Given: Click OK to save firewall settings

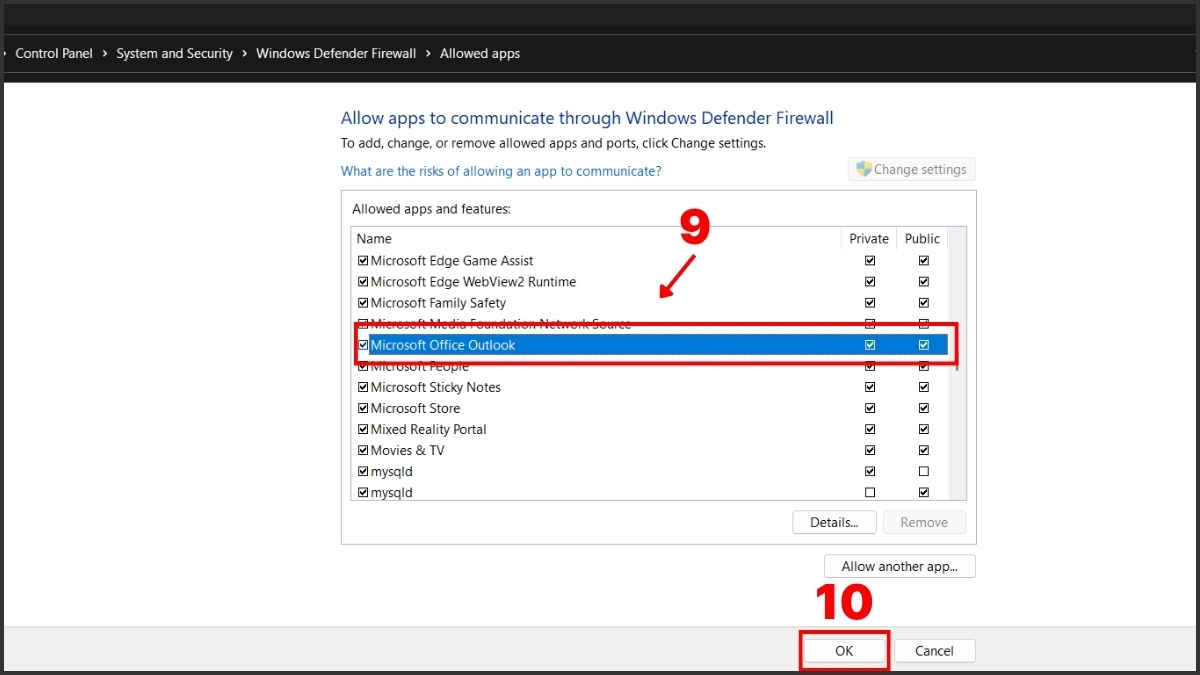Looking at the screenshot, I should point(844,651).
